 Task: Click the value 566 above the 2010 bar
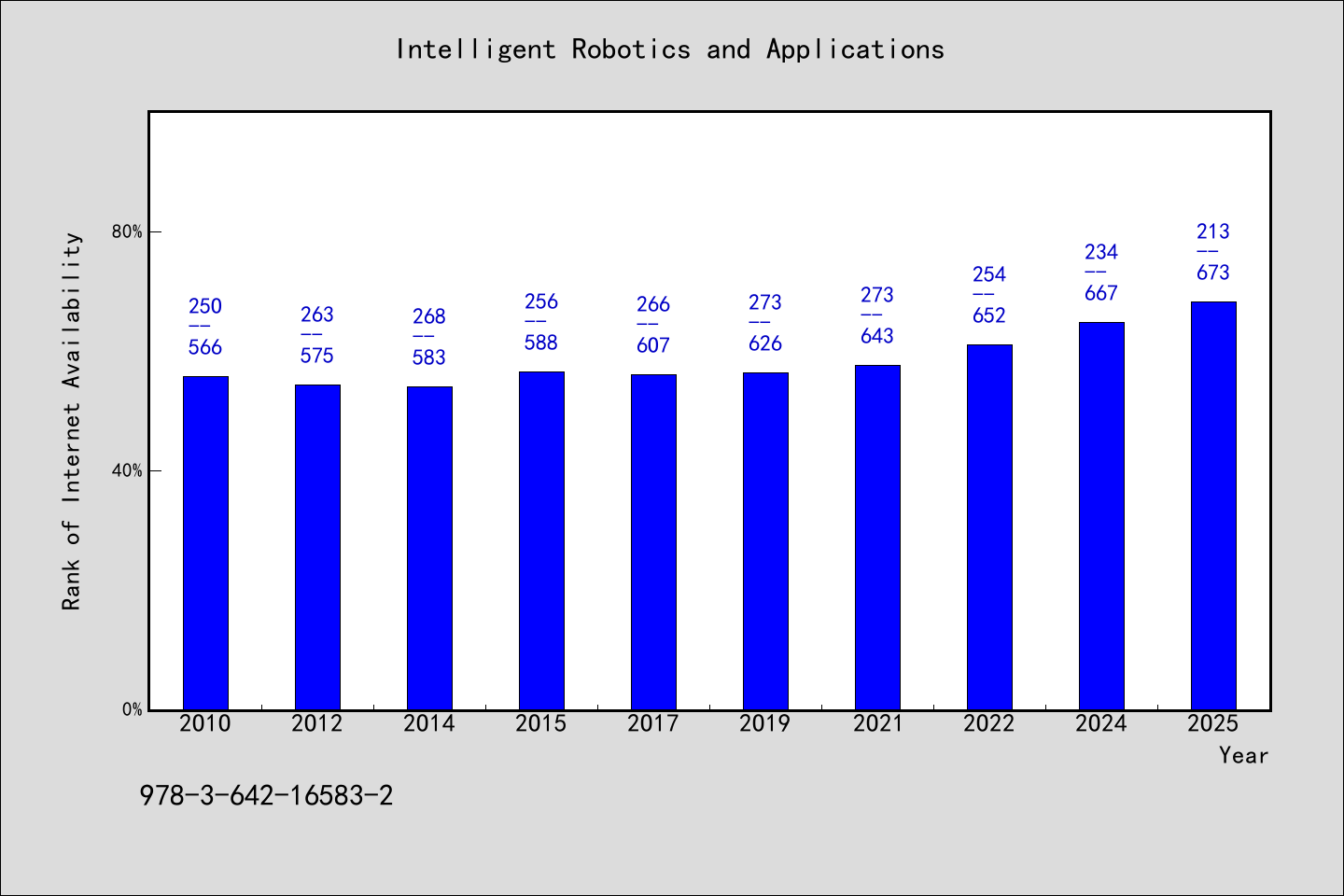pyautogui.click(x=205, y=347)
